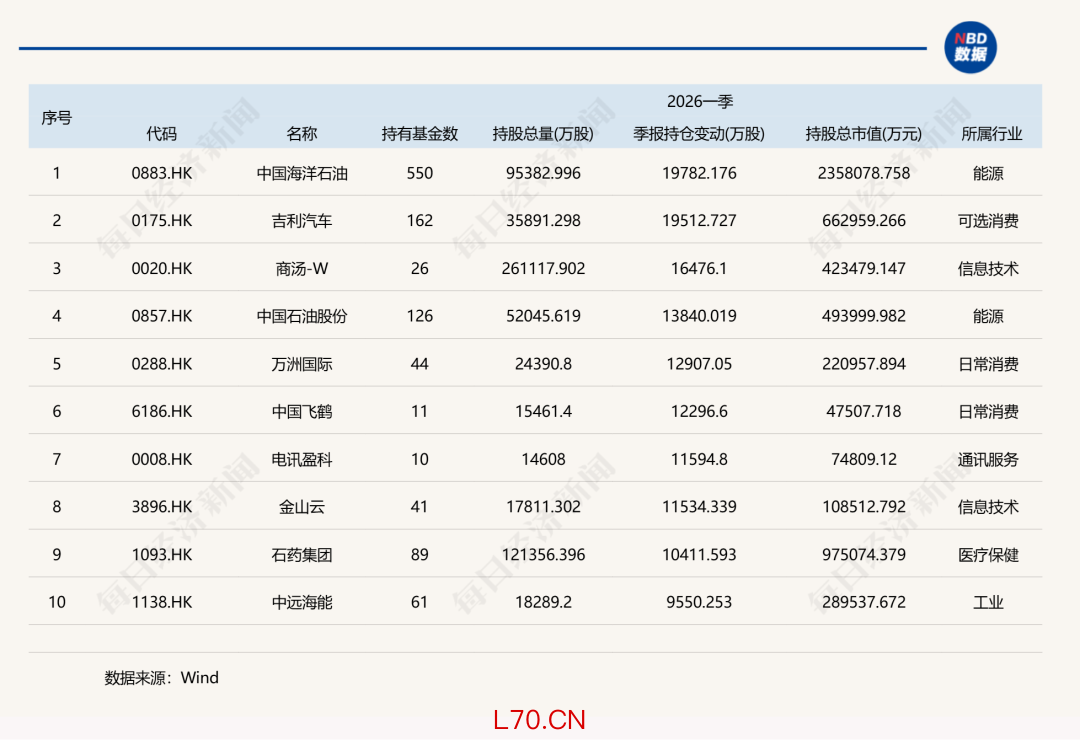The image size is (1080, 740).
Task: Click the 序号 column header
Action: coord(57,117)
